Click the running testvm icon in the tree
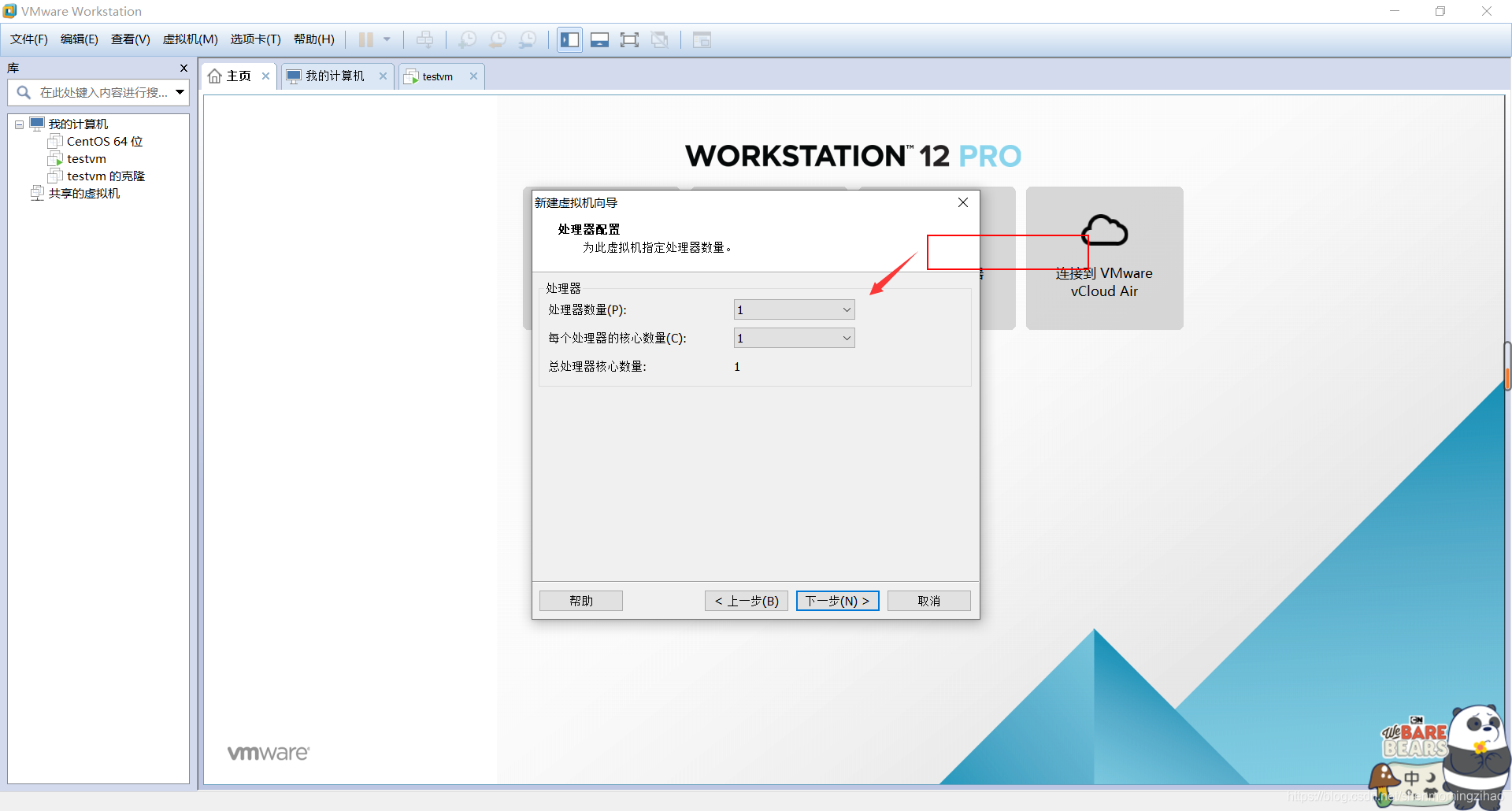The image size is (1512, 811). 55,159
